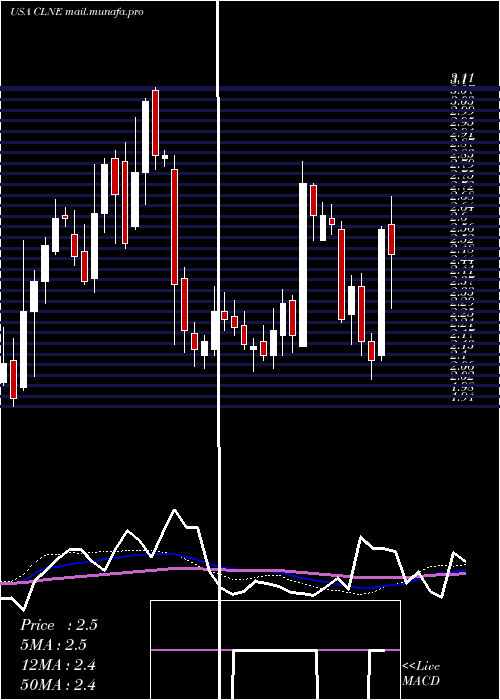
Task: Click the last red candle on the right
Action: pyautogui.click(x=392, y=239)
